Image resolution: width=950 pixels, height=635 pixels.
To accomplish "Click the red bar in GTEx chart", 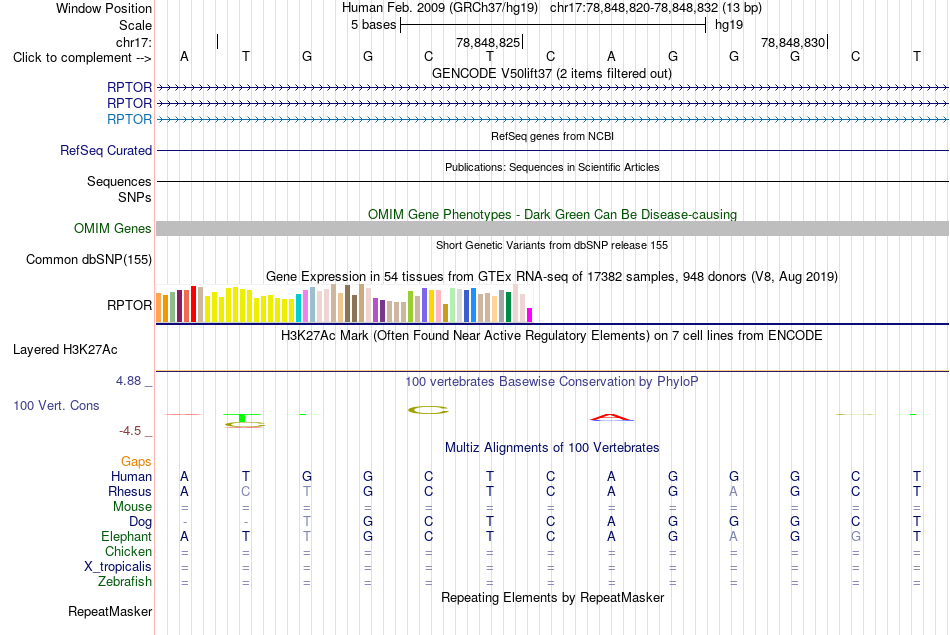I will click(193, 304).
